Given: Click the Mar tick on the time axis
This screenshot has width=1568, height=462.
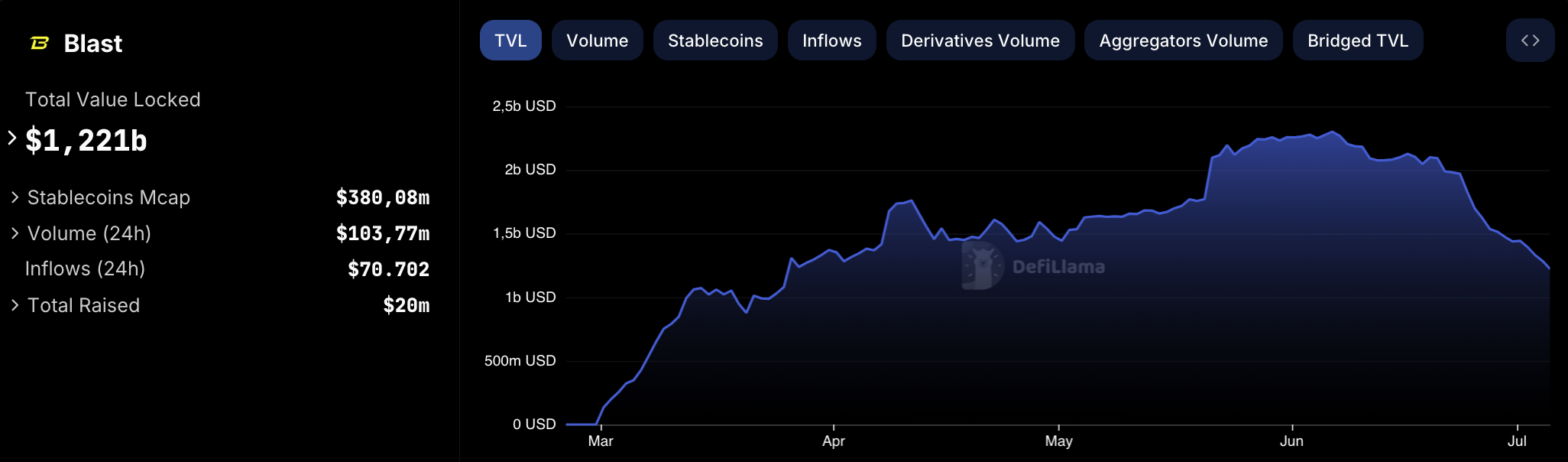Looking at the screenshot, I should point(601,441).
